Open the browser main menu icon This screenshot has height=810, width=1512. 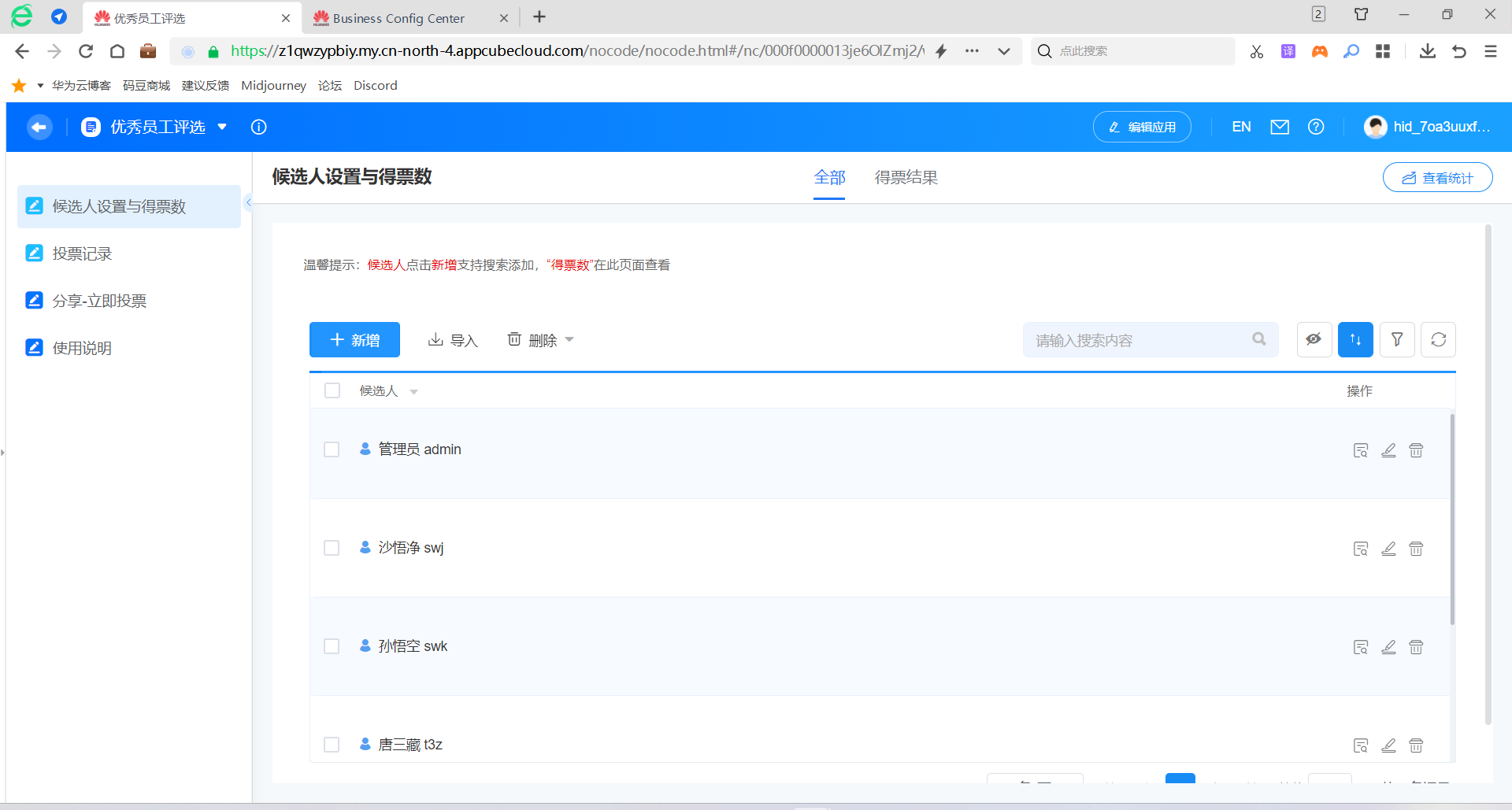pos(1491,51)
